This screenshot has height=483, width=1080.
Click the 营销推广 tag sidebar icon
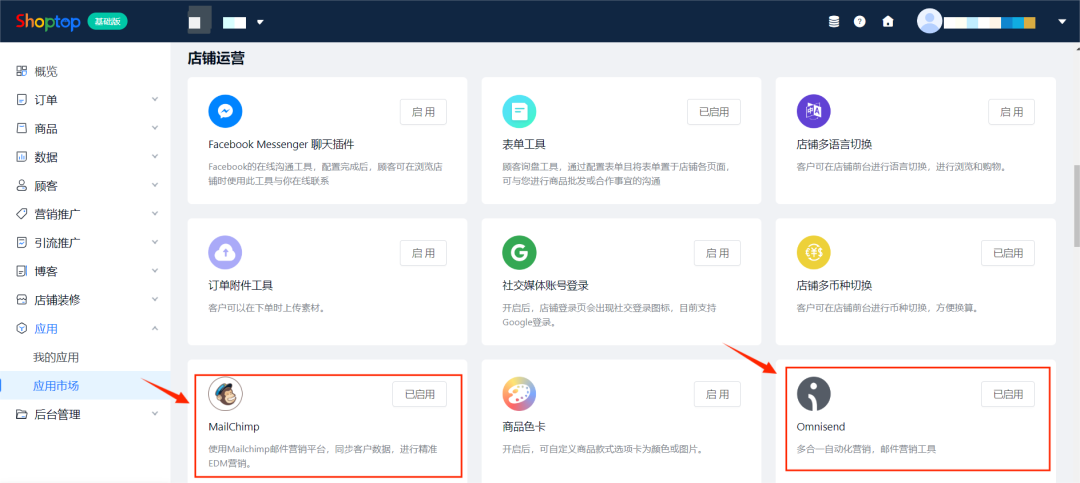[21, 214]
